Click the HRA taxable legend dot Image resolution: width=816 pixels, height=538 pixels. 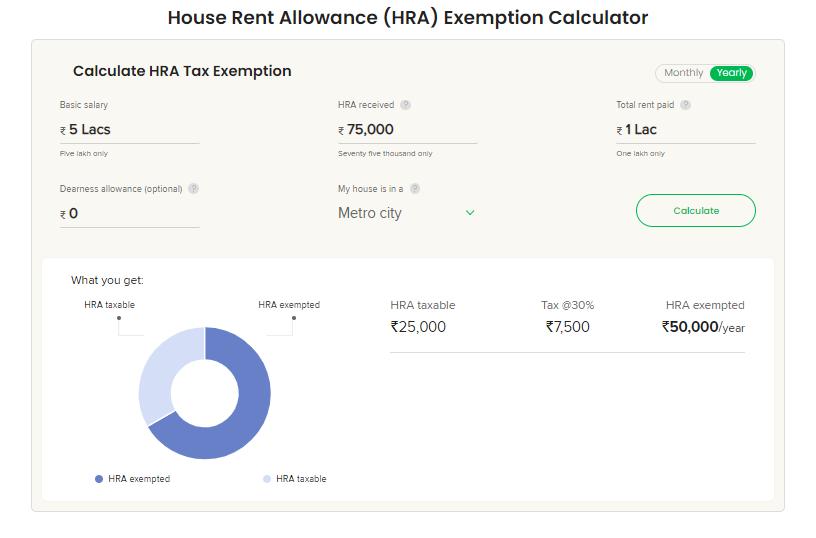(x=267, y=479)
